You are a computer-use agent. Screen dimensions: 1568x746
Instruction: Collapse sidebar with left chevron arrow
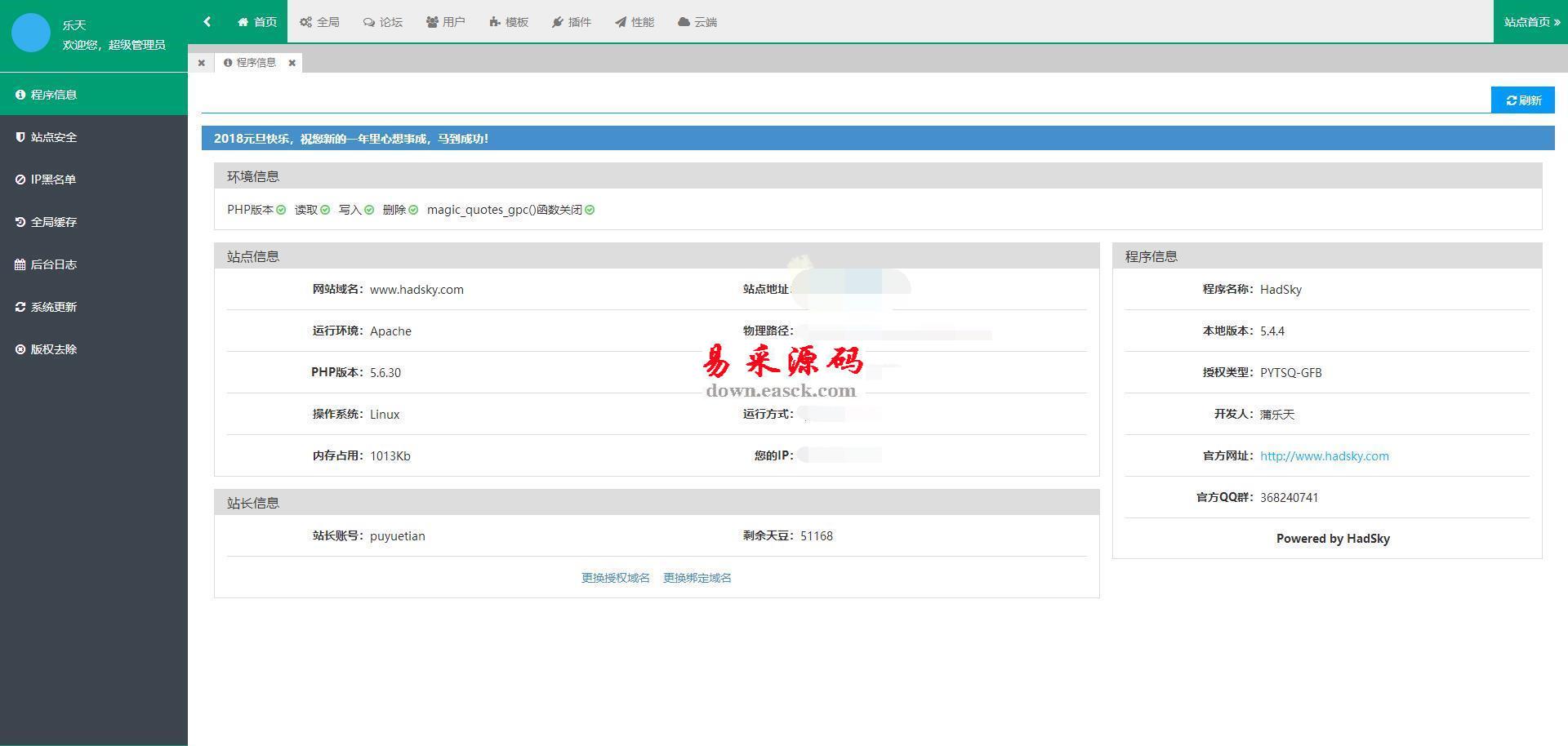pyautogui.click(x=207, y=22)
